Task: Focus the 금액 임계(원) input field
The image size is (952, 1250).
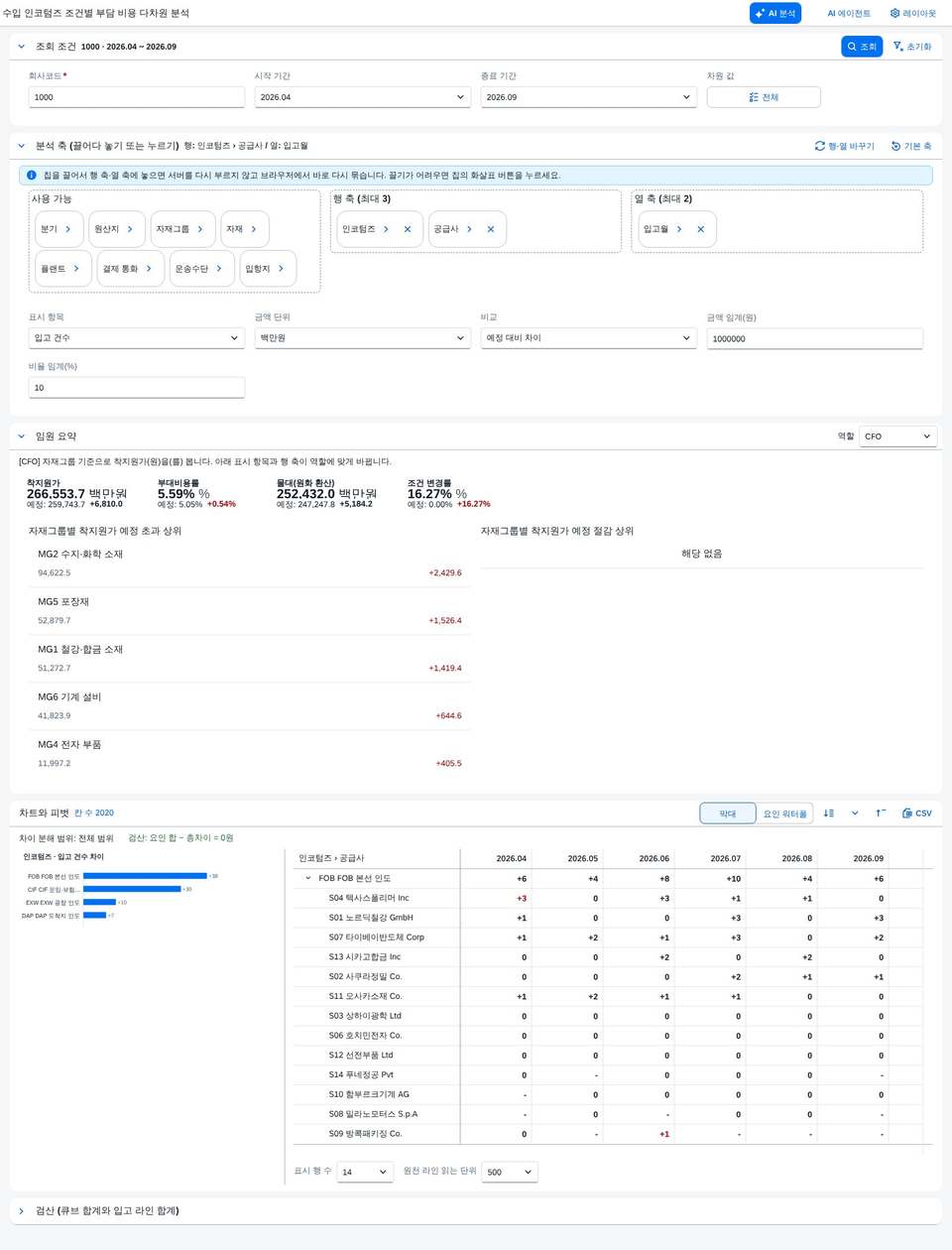Action: pos(815,339)
